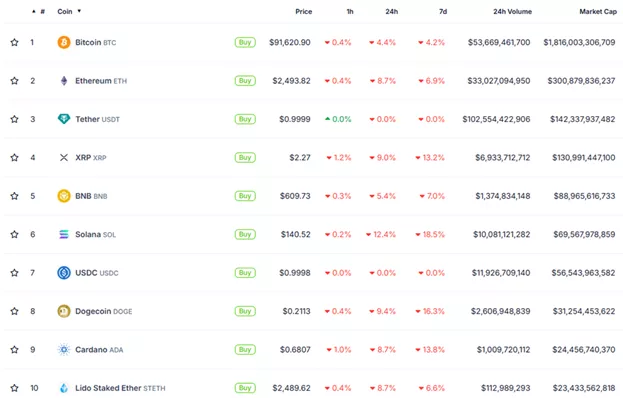Click the Bitcoin orange coin logo
This screenshot has width=623, height=398.
coord(64,42)
